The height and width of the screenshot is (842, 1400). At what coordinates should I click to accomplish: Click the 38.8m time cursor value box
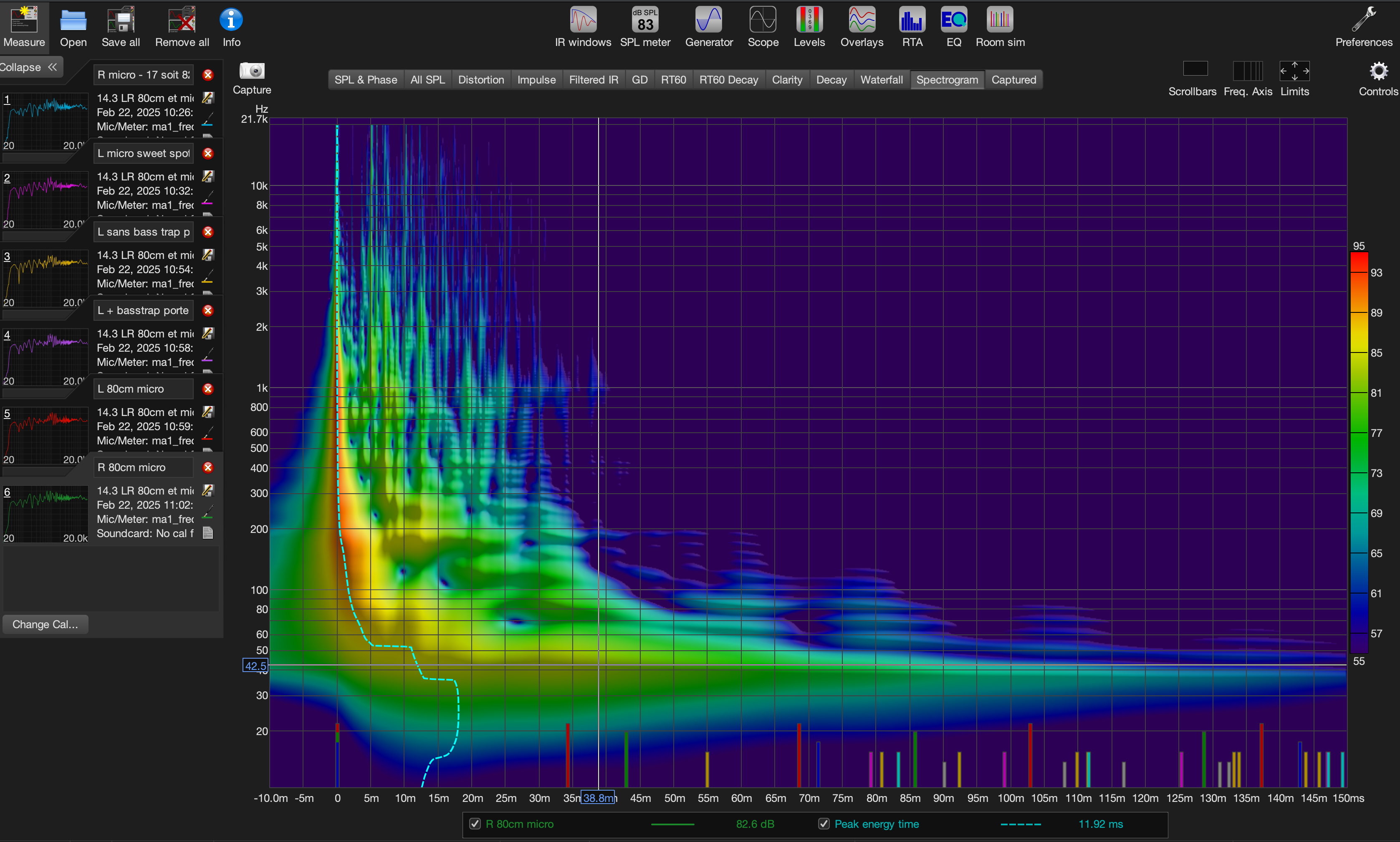tap(598, 798)
